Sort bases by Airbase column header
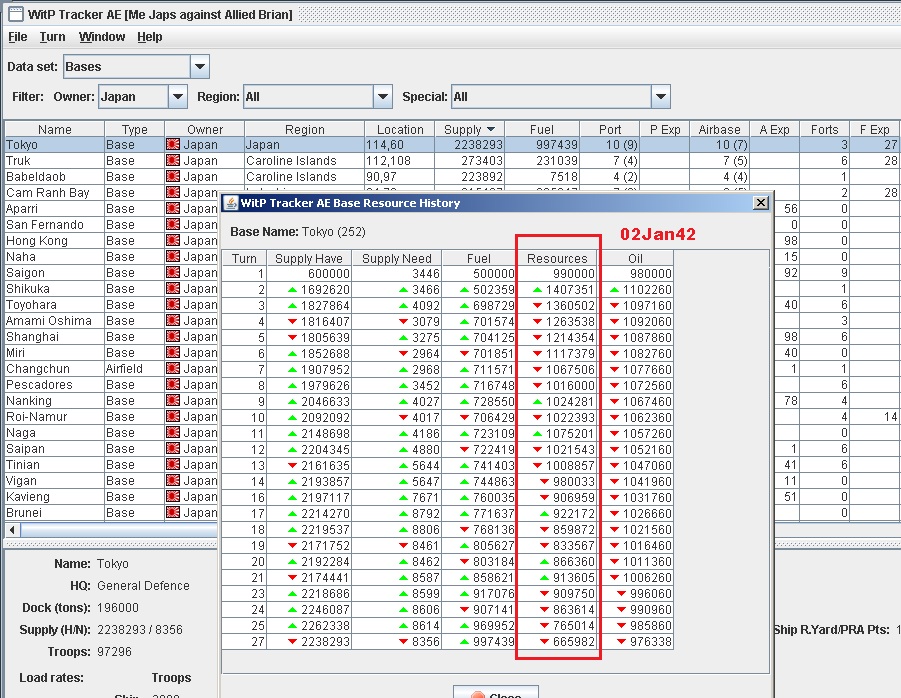The width and height of the screenshot is (901, 698). tap(719, 129)
